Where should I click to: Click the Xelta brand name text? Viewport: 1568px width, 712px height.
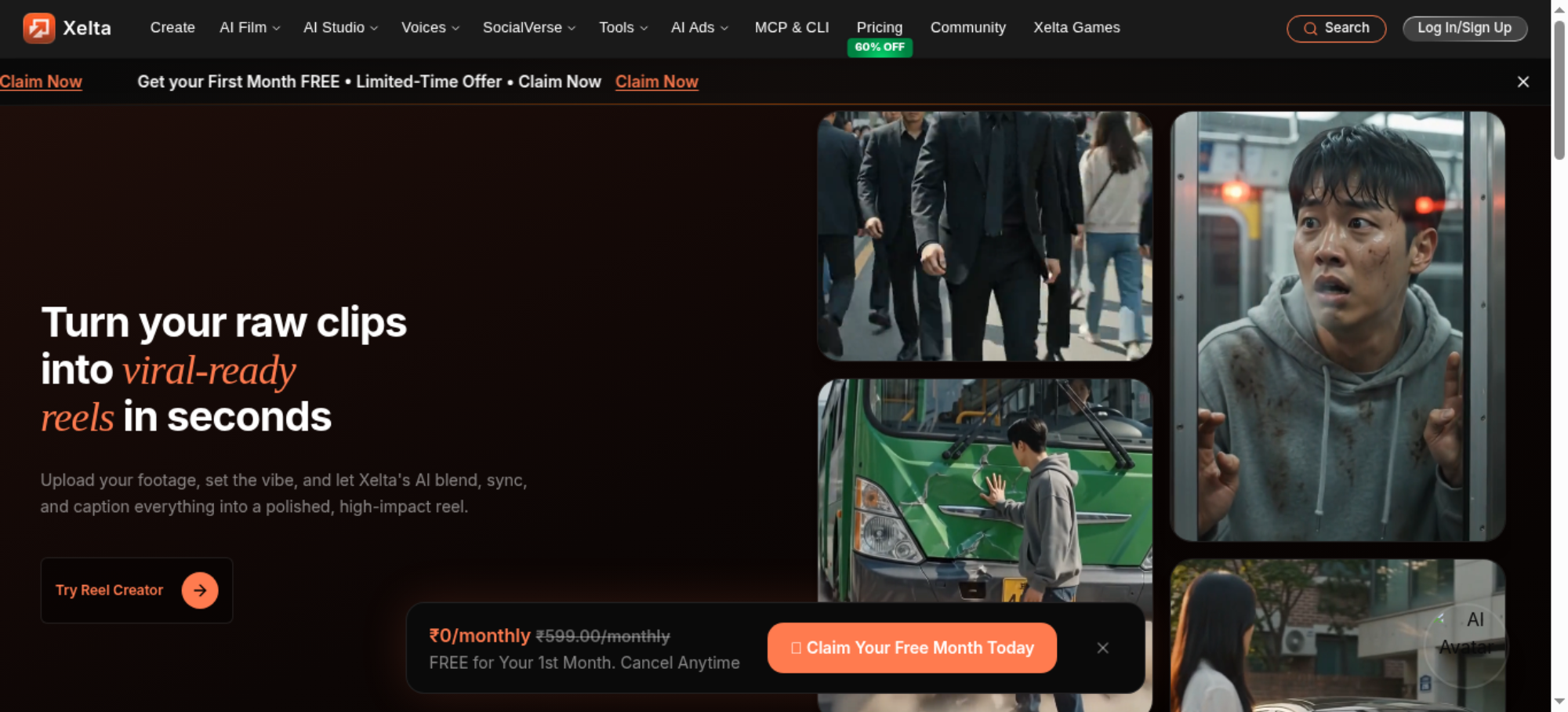(x=87, y=28)
